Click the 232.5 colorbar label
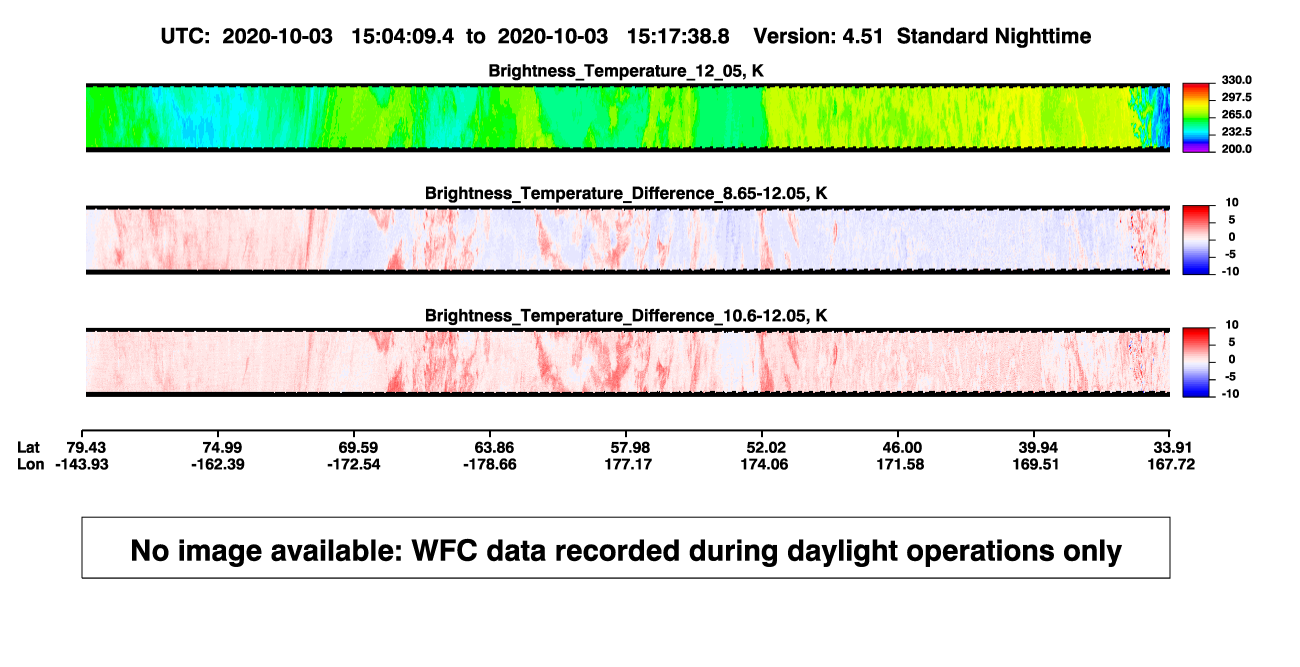Viewport: 1300px width, 667px height. 1236,131
